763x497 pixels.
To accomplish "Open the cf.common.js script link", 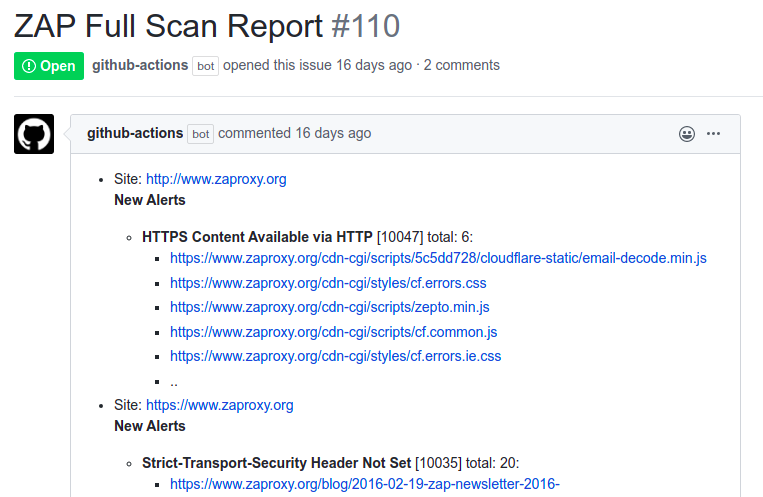I will point(333,331).
